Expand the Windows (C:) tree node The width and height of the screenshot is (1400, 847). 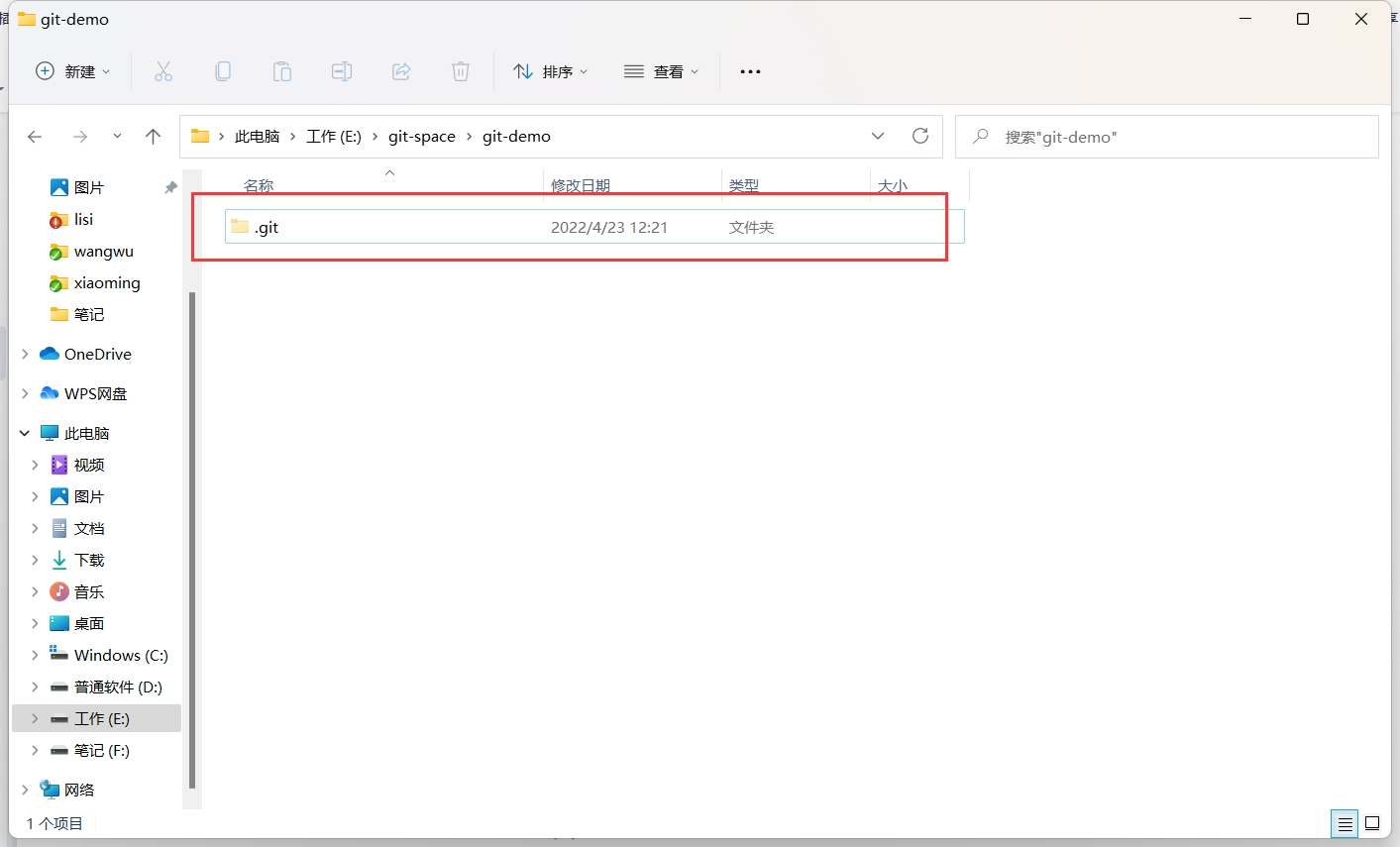tap(35, 655)
